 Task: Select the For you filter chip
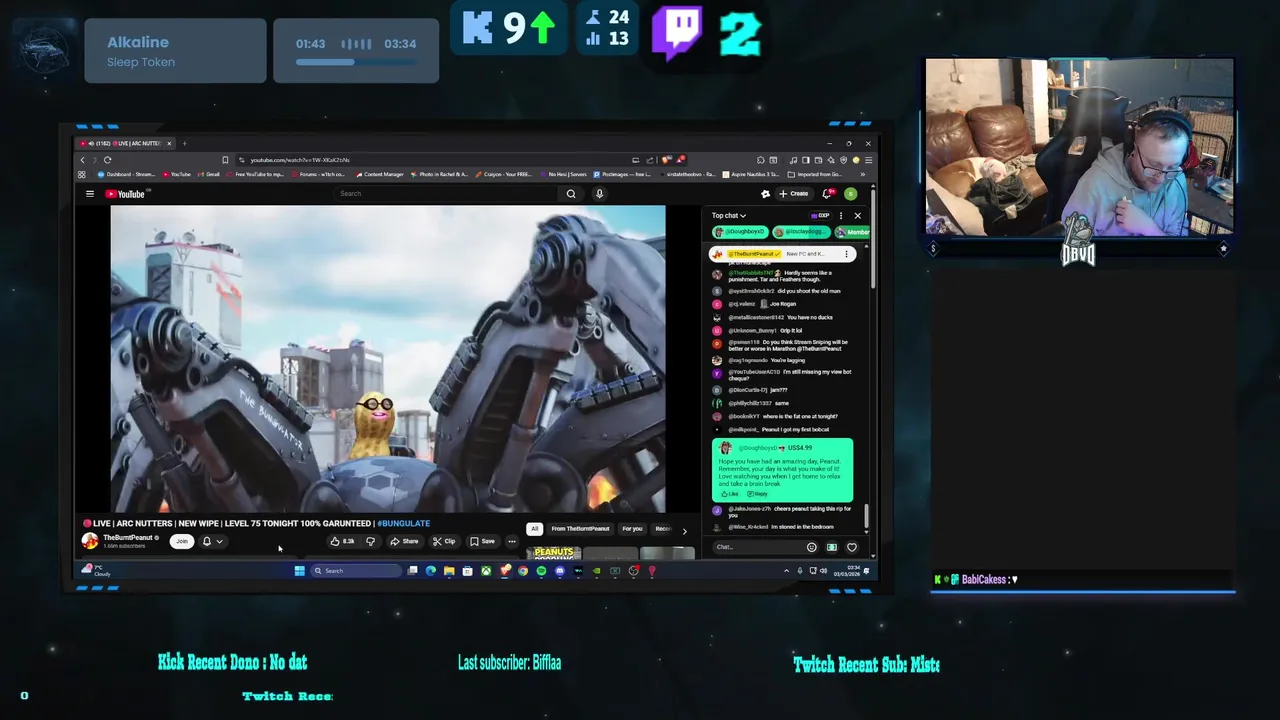632,529
